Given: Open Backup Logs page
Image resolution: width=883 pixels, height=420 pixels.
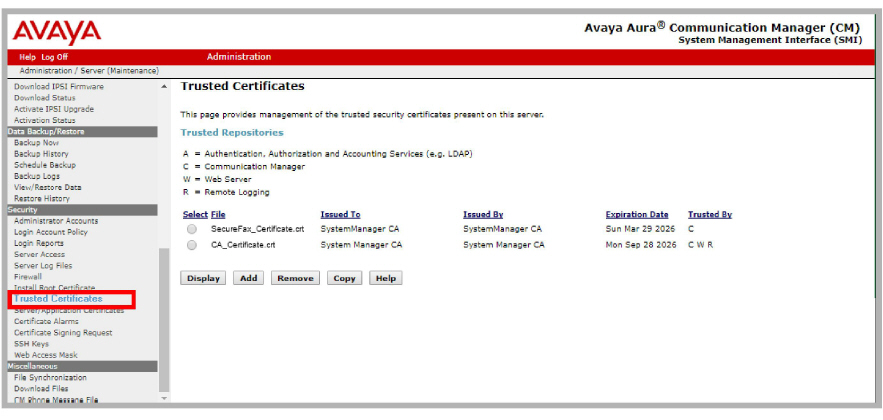Looking at the screenshot, I should point(37,176).
